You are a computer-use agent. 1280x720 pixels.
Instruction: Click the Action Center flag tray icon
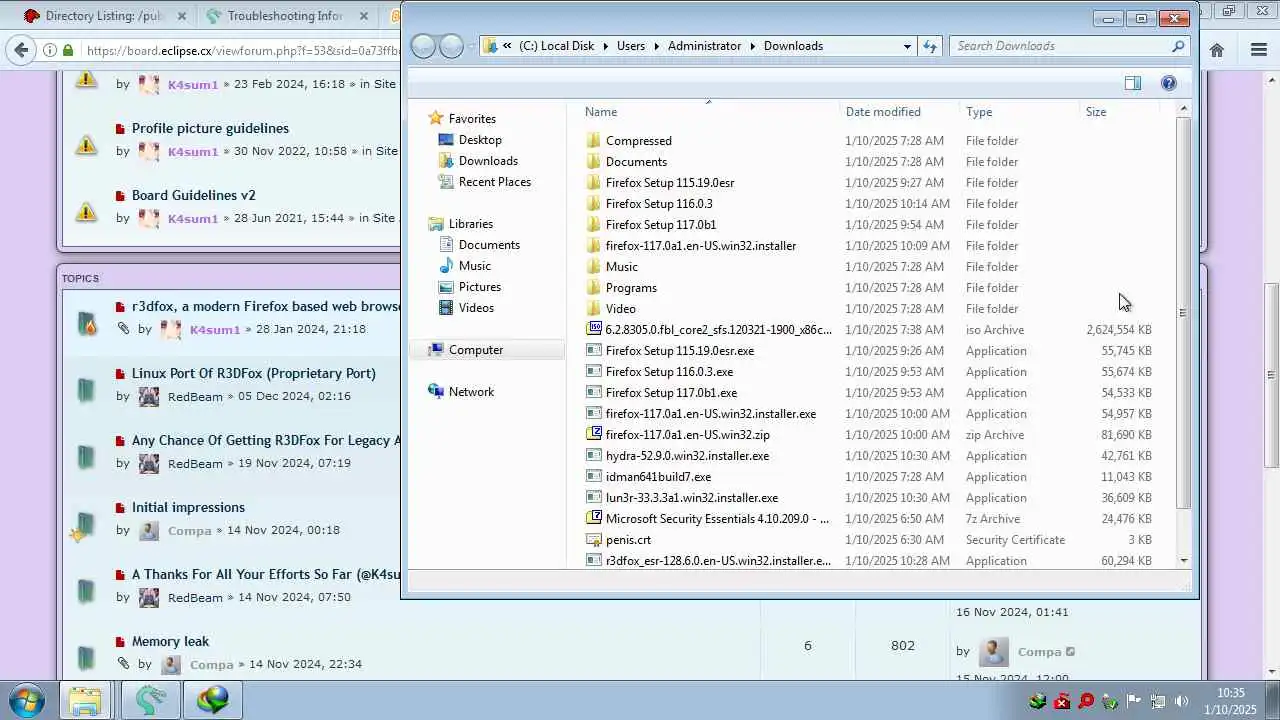tap(1134, 701)
